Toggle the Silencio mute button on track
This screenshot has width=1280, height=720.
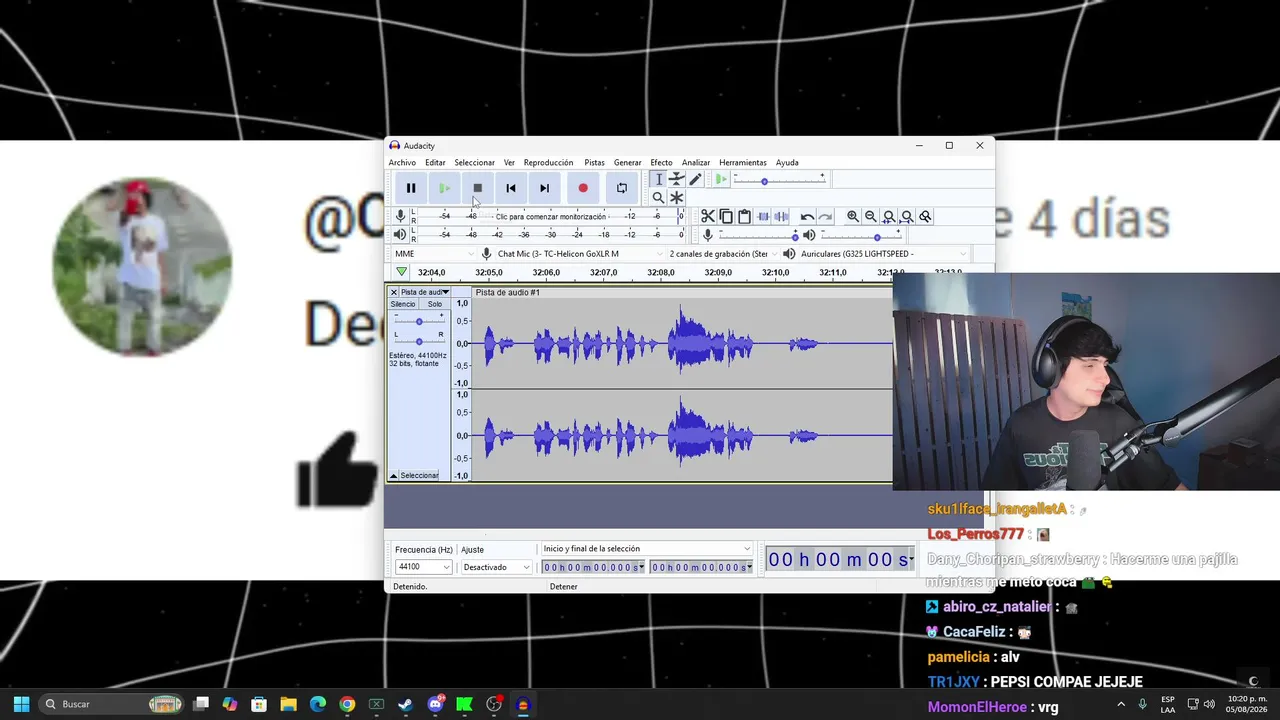403,304
